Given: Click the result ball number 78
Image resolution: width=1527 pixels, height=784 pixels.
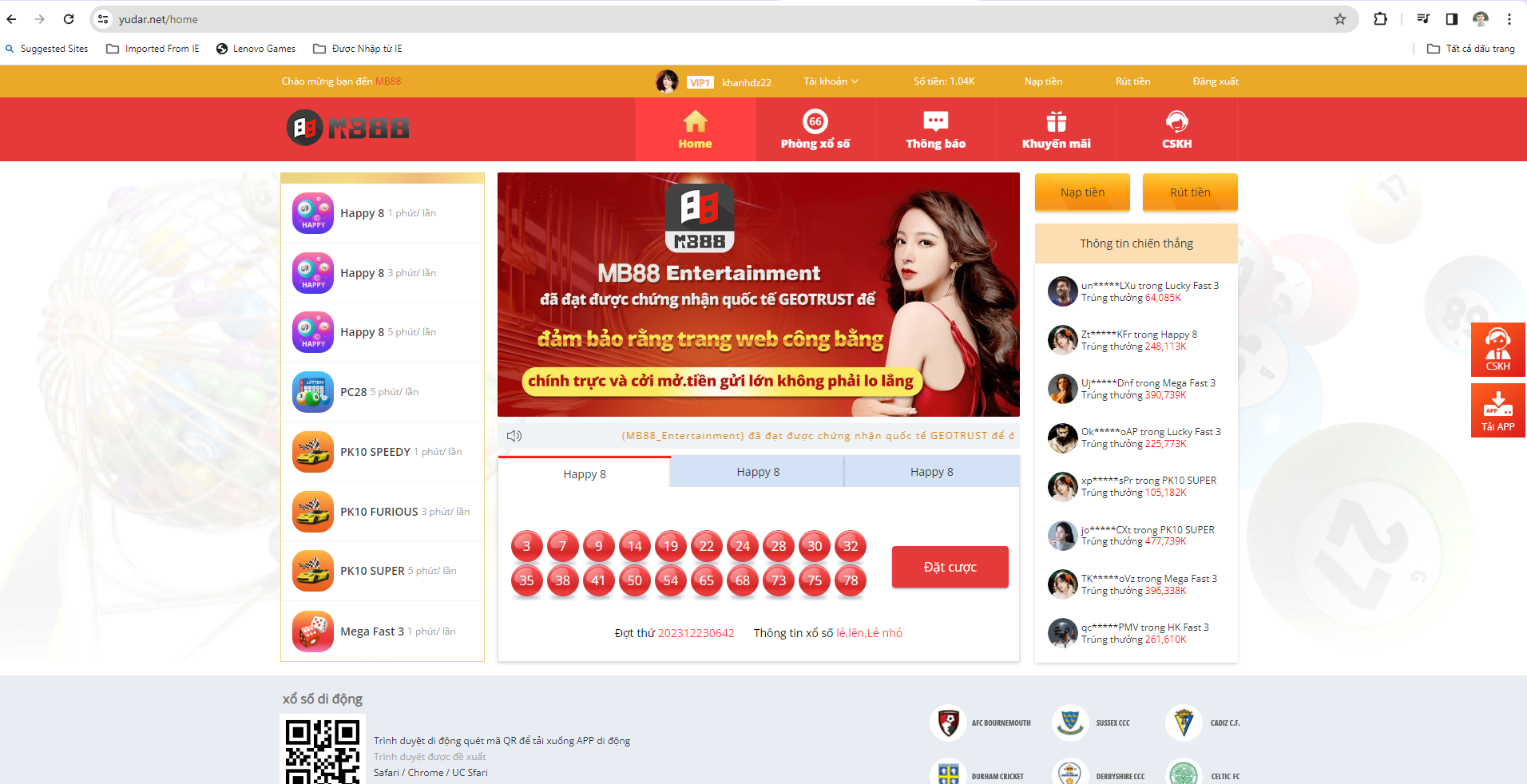Looking at the screenshot, I should 851,580.
